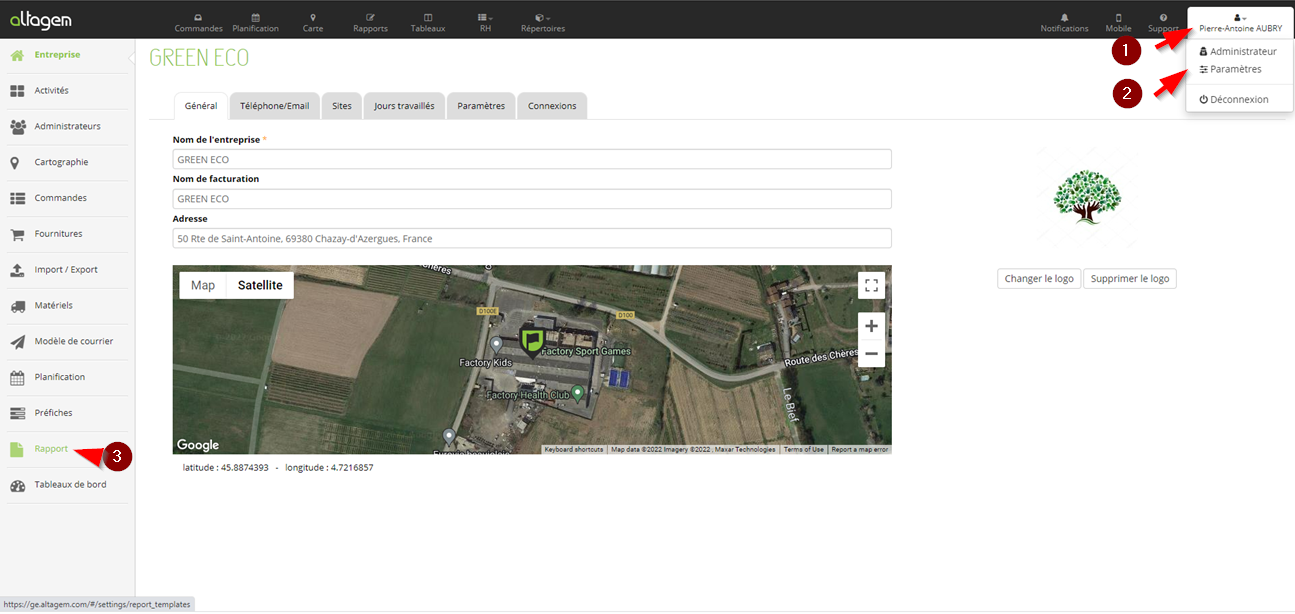Open Rapport document icon in sidebar
The image size is (1295, 614).
pyautogui.click(x=16, y=449)
